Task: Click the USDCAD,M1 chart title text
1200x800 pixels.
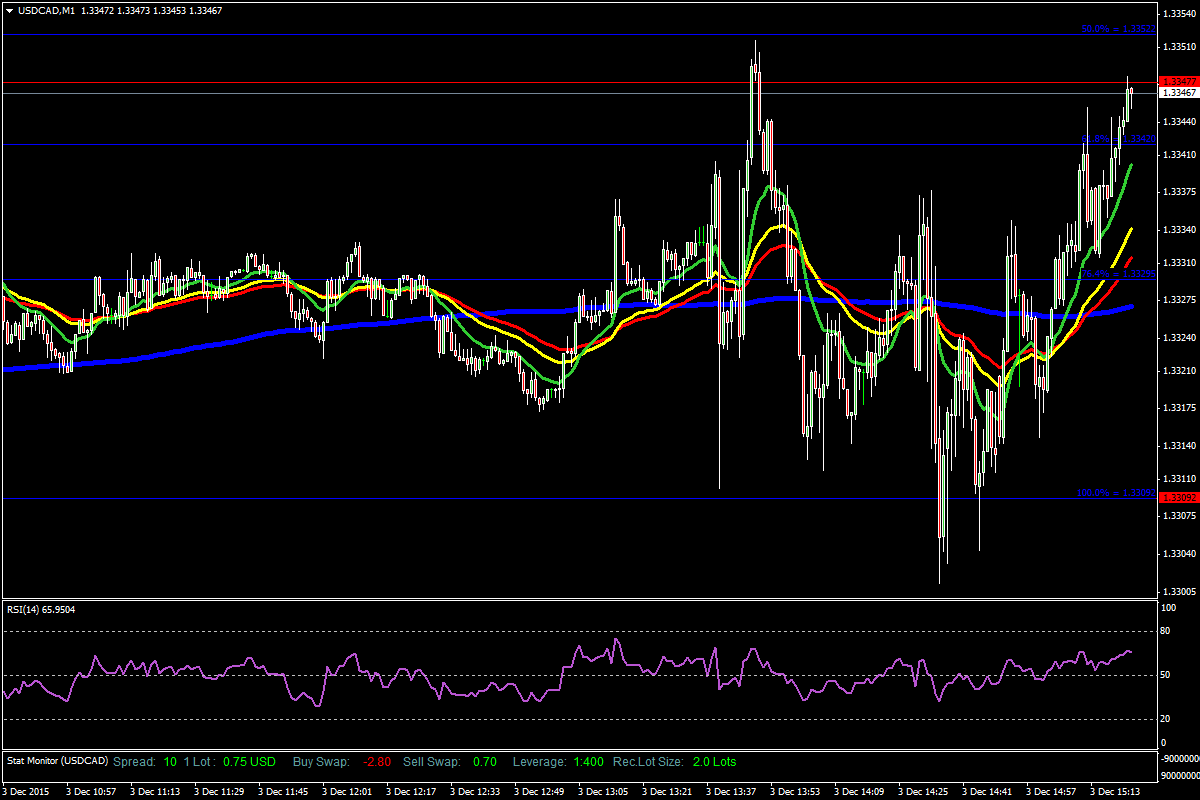Action: (x=47, y=10)
